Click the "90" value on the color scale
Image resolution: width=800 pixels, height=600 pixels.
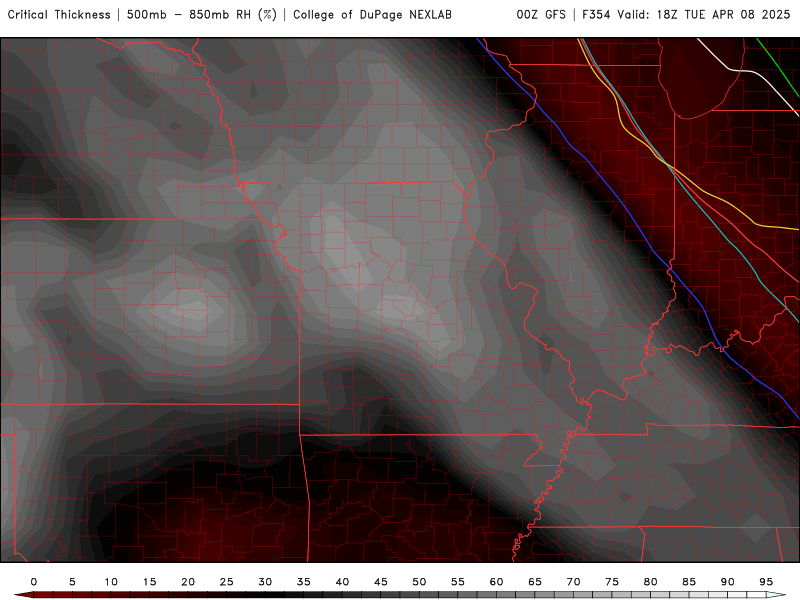728,582
